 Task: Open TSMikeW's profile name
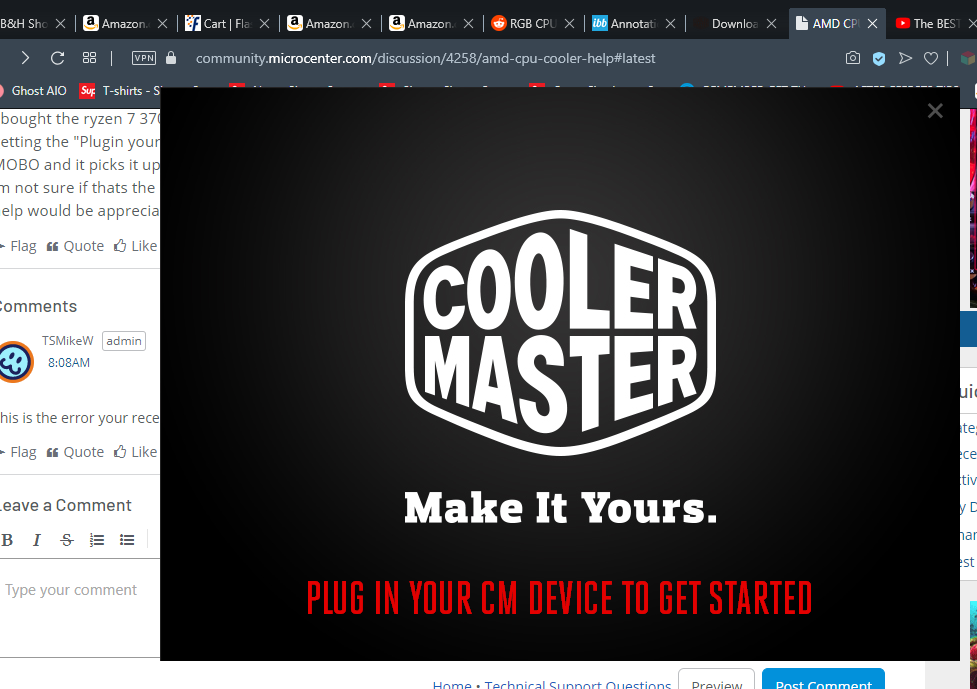[67, 341]
